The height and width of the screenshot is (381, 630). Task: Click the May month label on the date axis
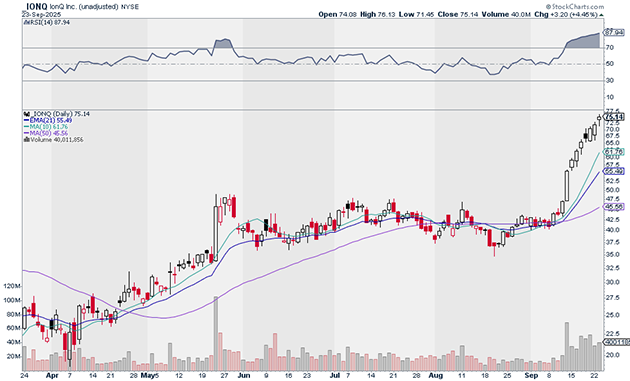(x=147, y=376)
